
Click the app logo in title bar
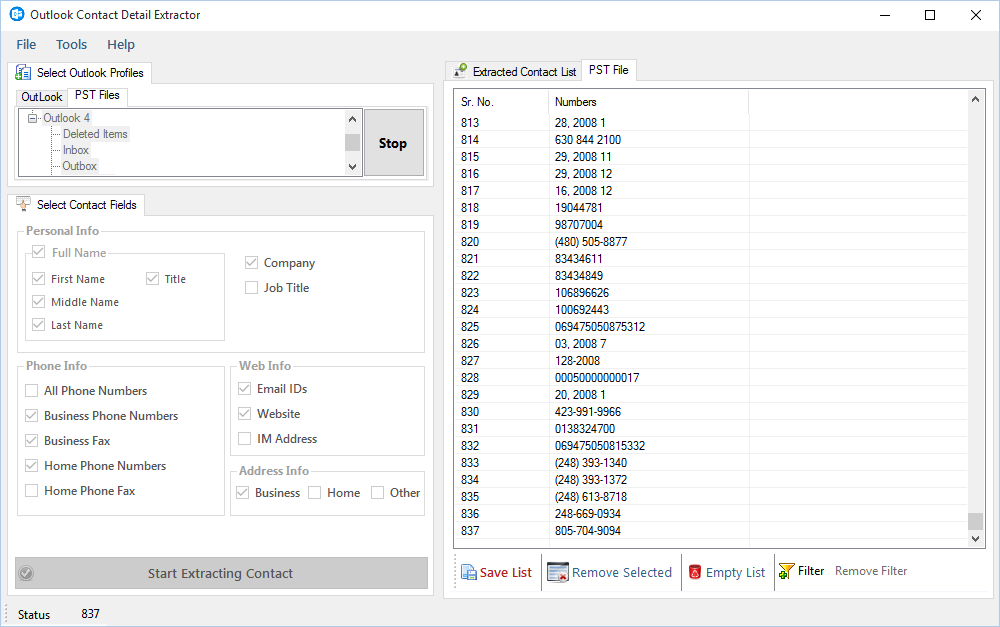[x=17, y=14]
